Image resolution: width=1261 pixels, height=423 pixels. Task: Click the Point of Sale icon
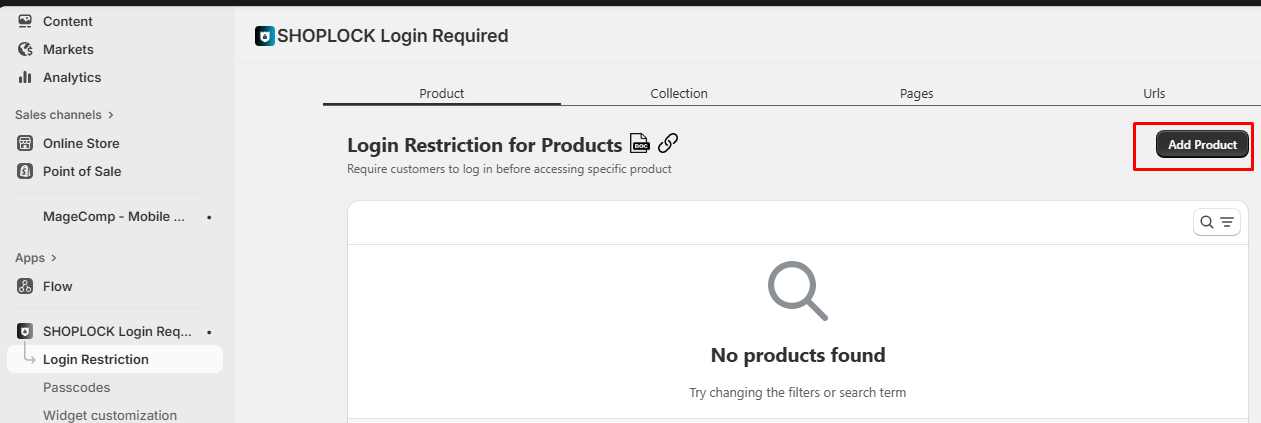tap(25, 171)
